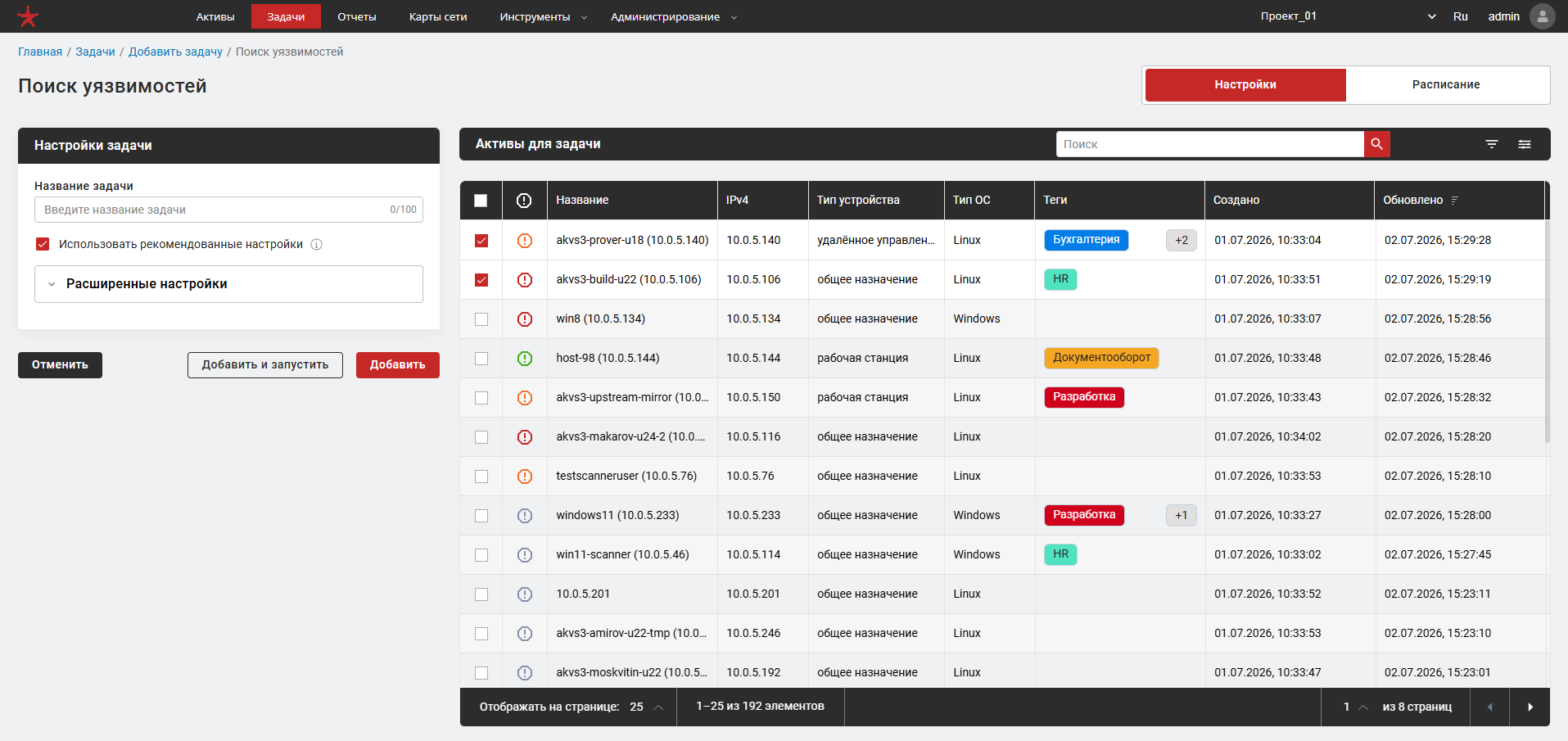Open the table filter icon
This screenshot has width=1568, height=741.
pos(1492,144)
